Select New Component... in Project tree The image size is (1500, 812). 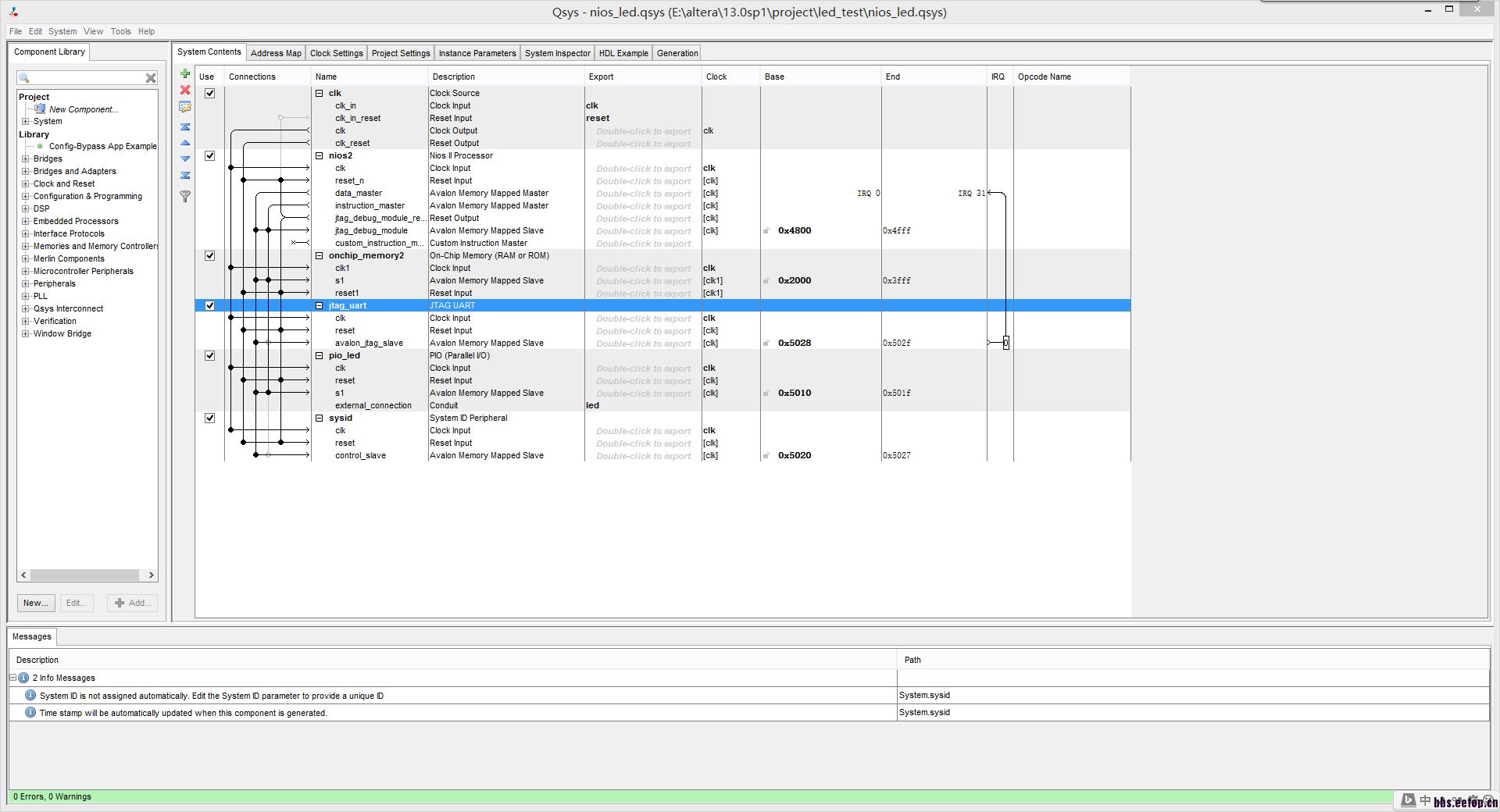(x=84, y=109)
